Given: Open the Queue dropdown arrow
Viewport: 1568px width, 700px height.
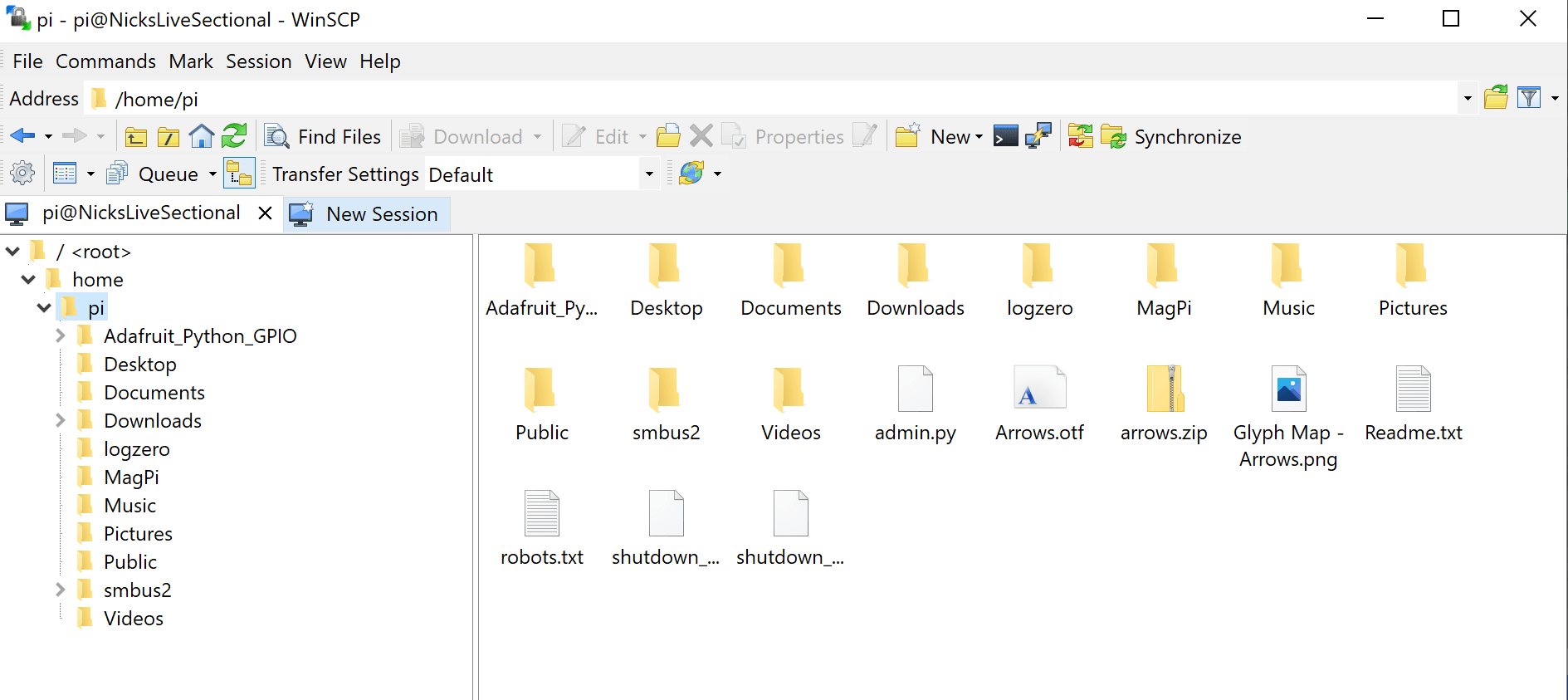Looking at the screenshot, I should pyautogui.click(x=212, y=174).
